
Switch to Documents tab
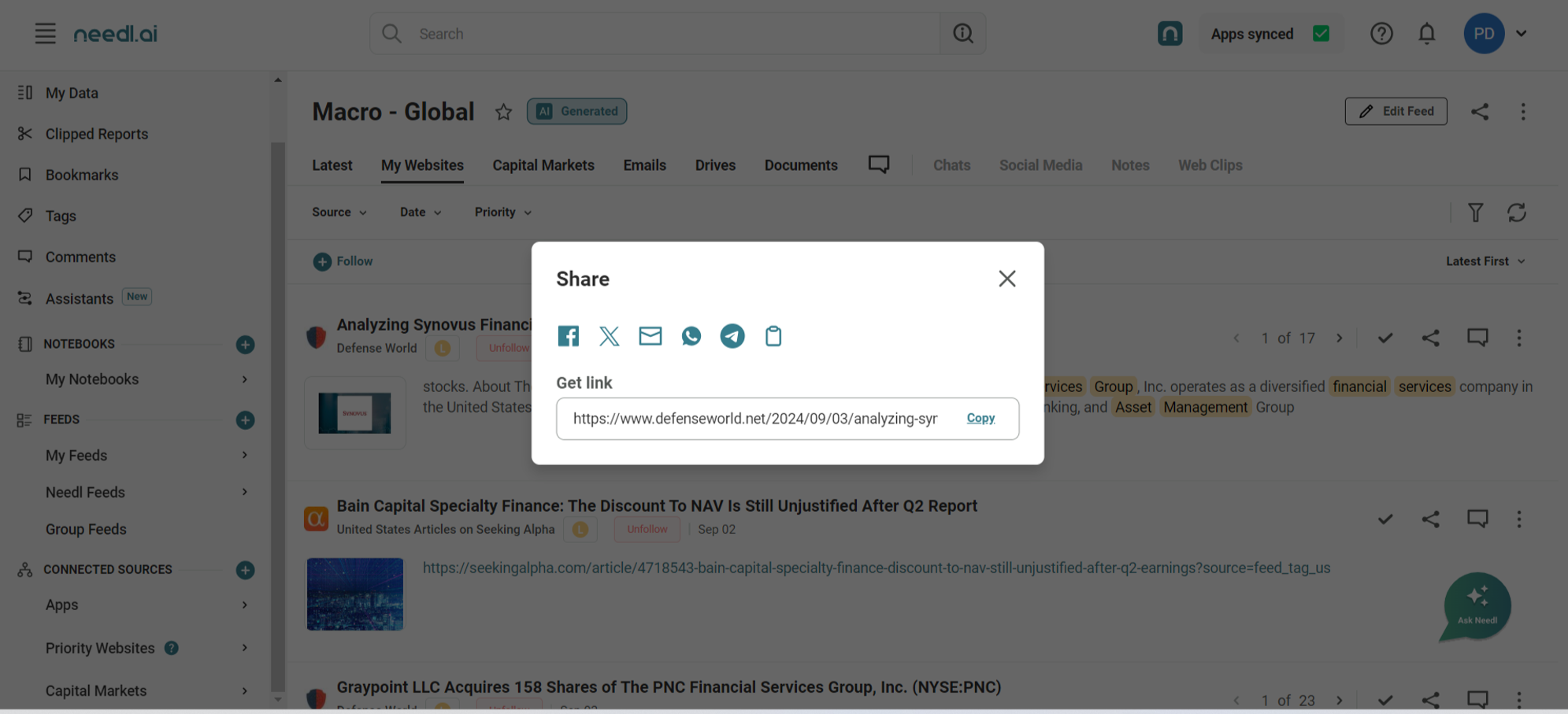click(x=801, y=165)
